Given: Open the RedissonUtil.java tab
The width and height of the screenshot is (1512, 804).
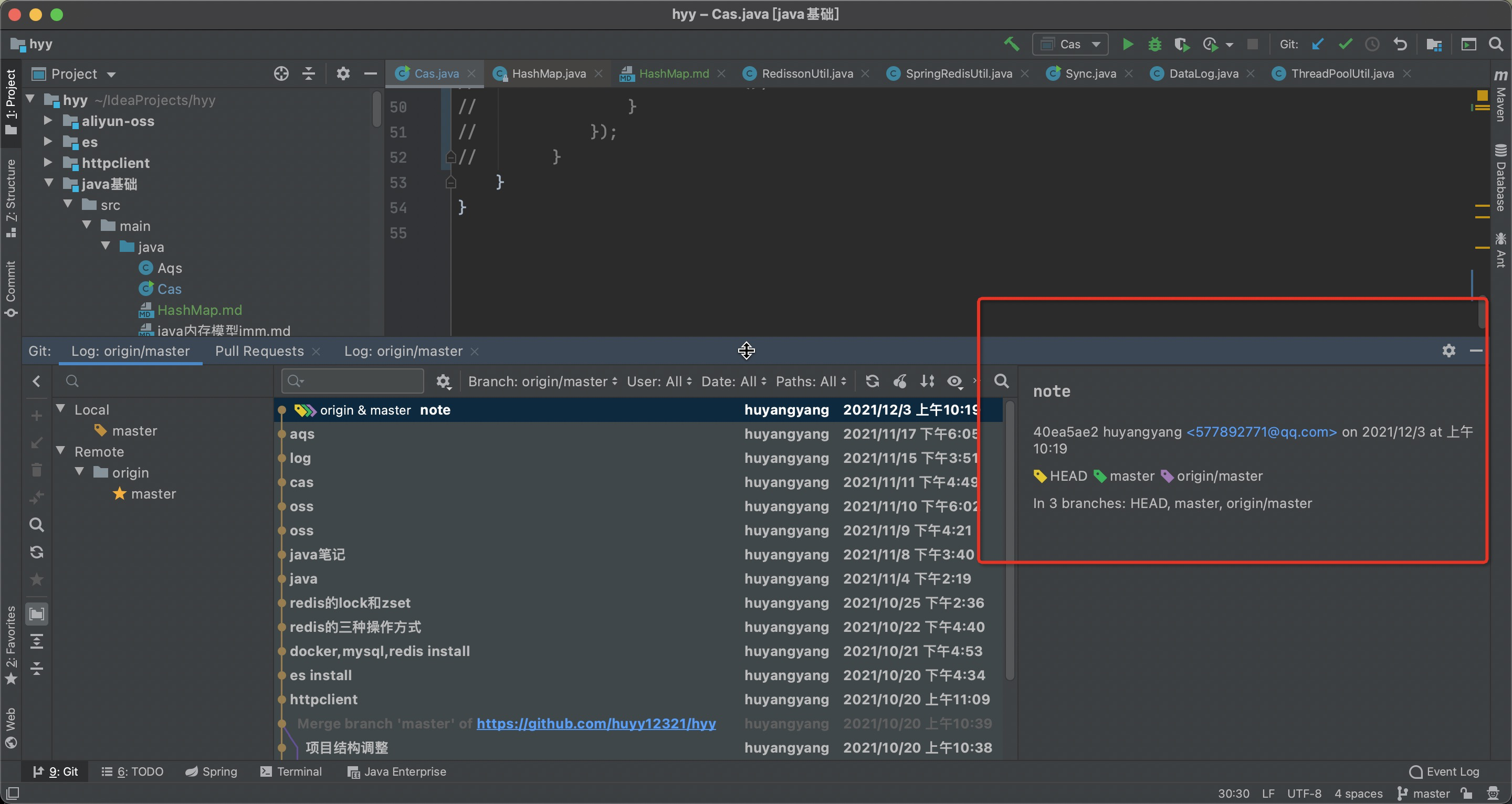Looking at the screenshot, I should (806, 73).
